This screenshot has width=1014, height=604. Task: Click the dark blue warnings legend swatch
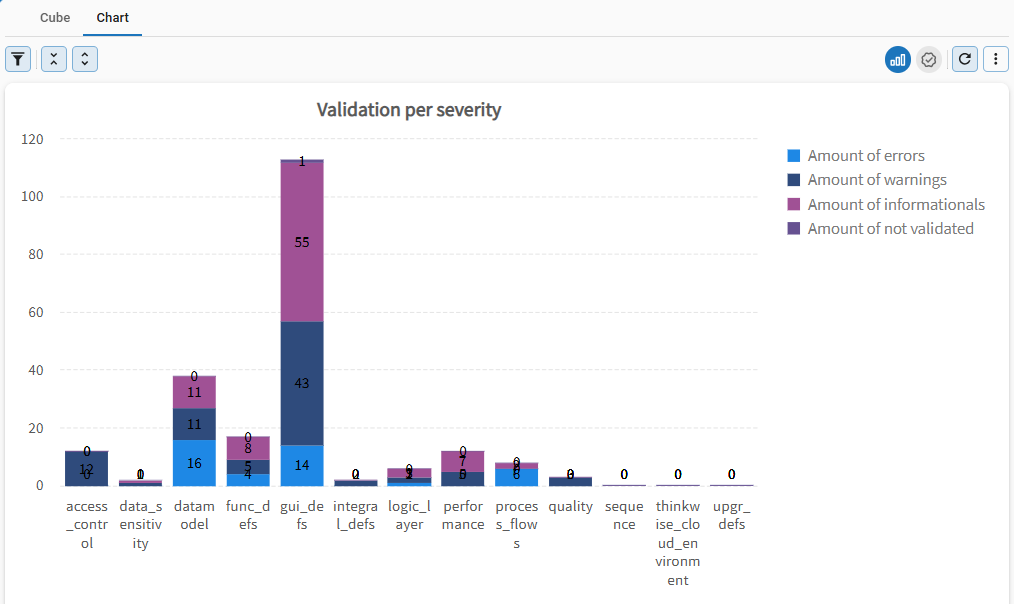(x=793, y=180)
